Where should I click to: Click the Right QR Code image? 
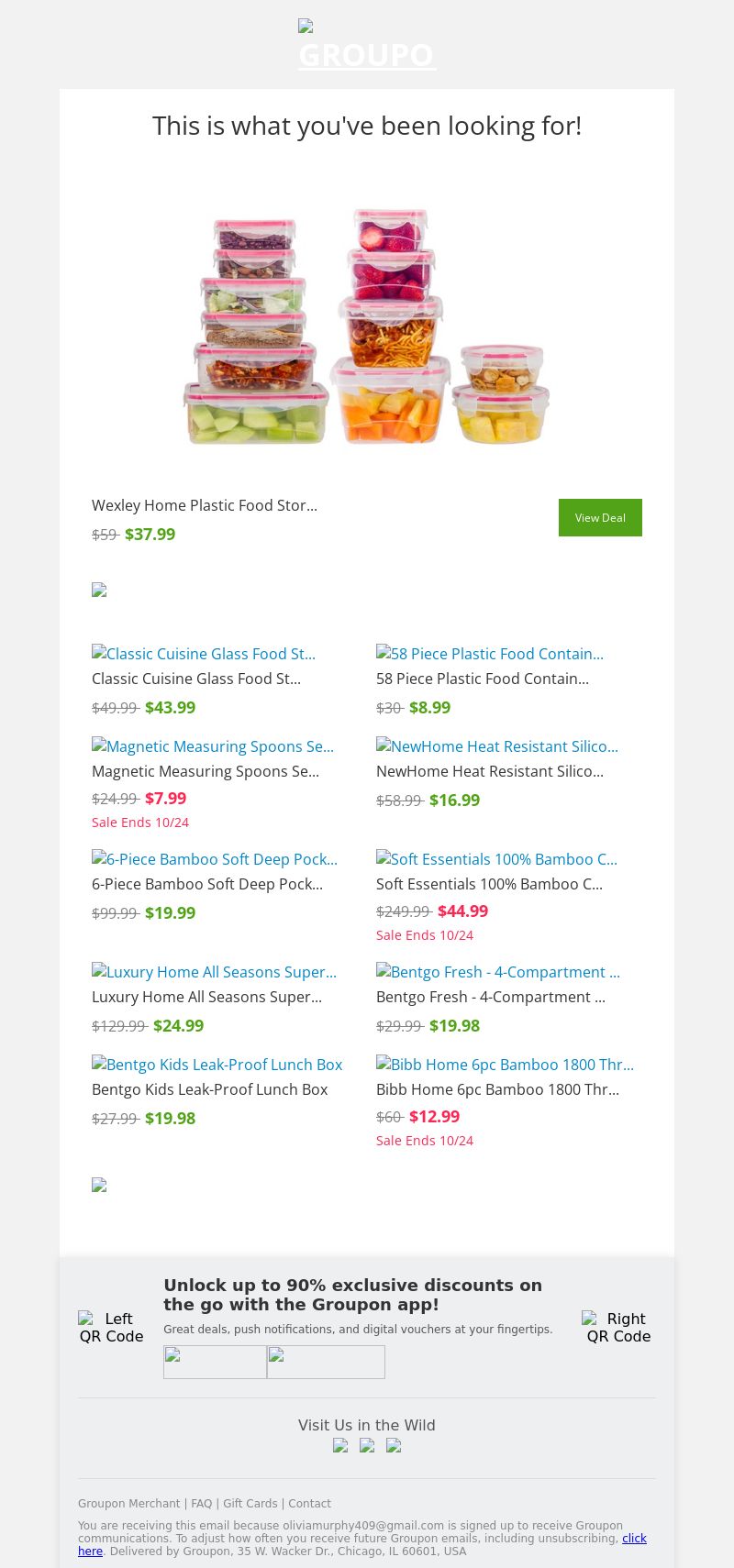(618, 1327)
